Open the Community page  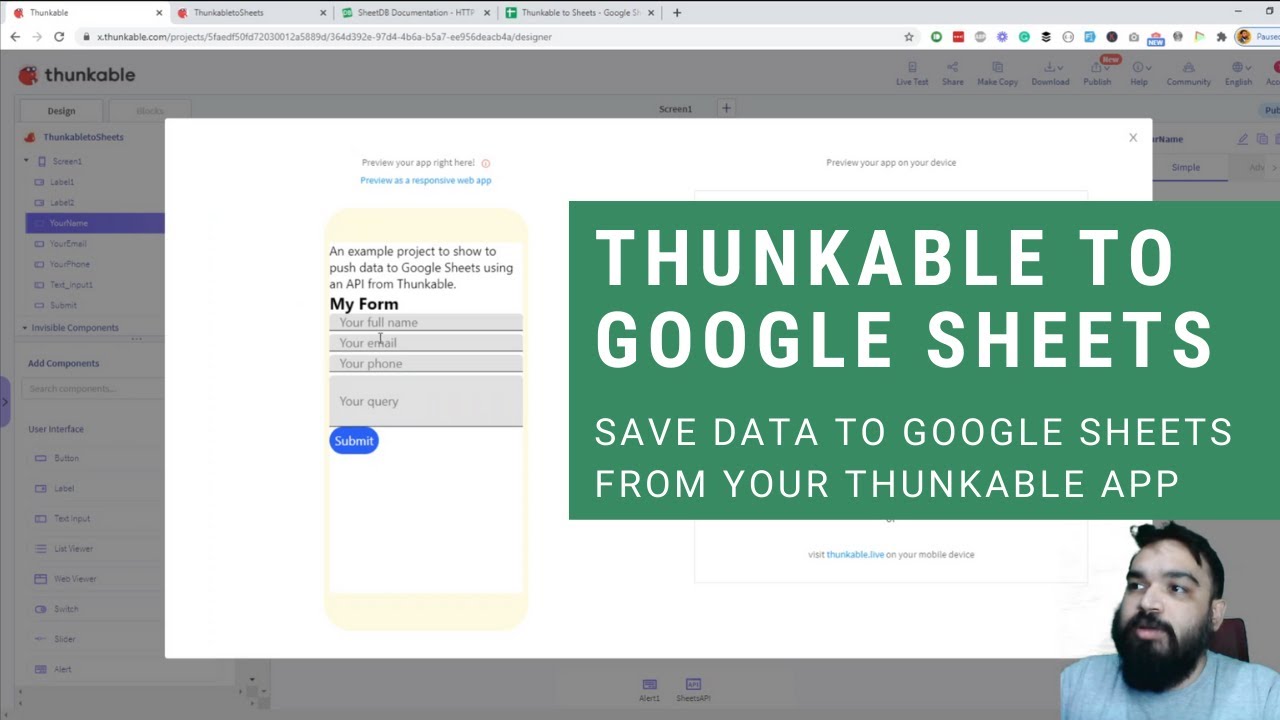[x=1188, y=74]
